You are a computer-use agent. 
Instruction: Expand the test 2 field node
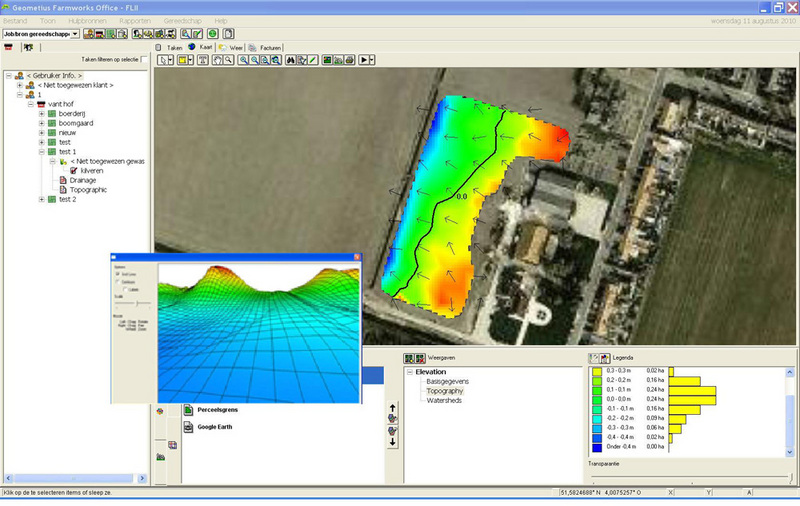point(41,199)
